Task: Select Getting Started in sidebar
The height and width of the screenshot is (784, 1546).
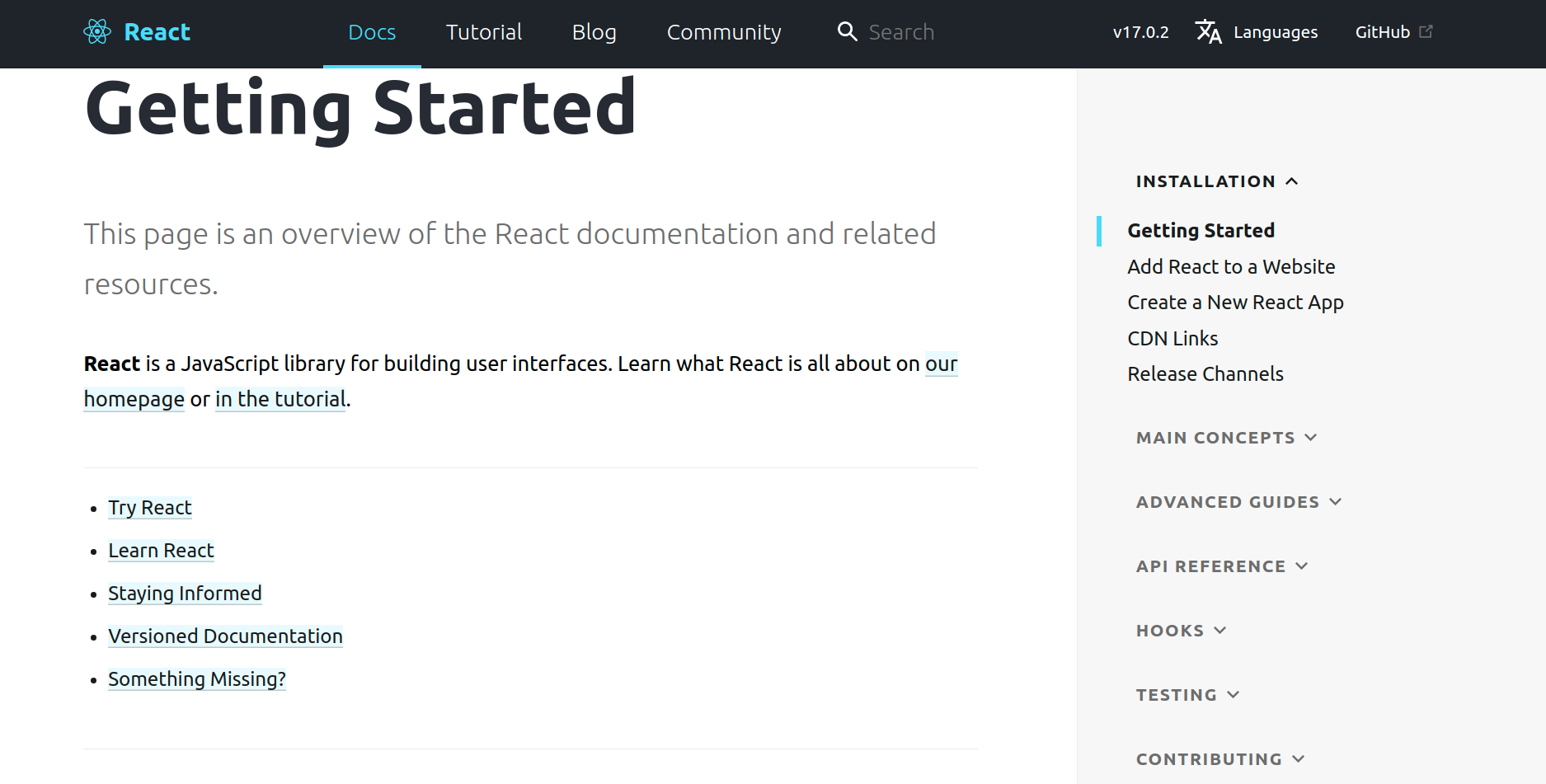Action: [x=1201, y=231]
